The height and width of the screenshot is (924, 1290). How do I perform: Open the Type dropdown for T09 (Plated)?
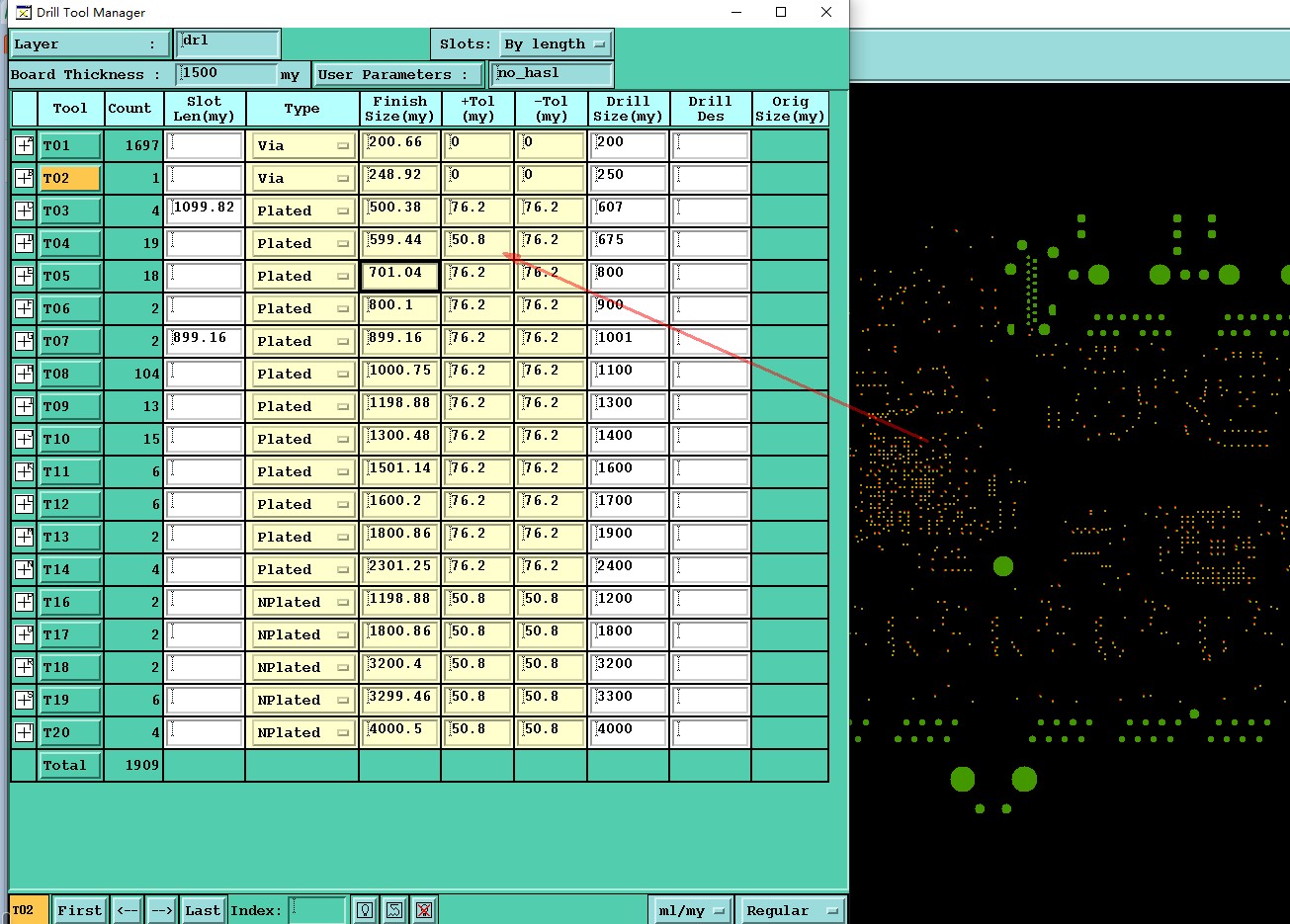pyautogui.click(x=302, y=406)
